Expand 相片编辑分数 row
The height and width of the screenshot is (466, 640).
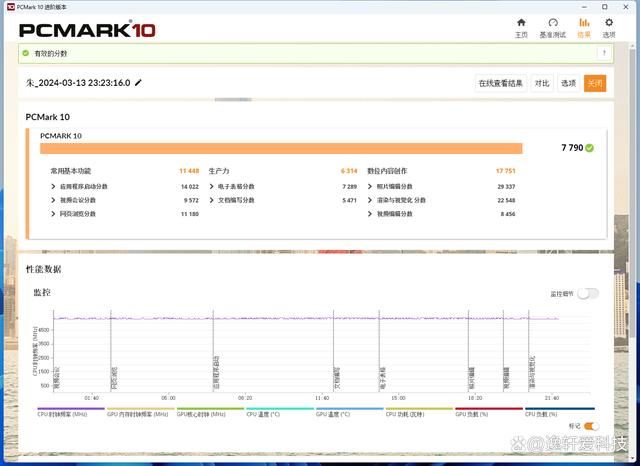(x=370, y=186)
